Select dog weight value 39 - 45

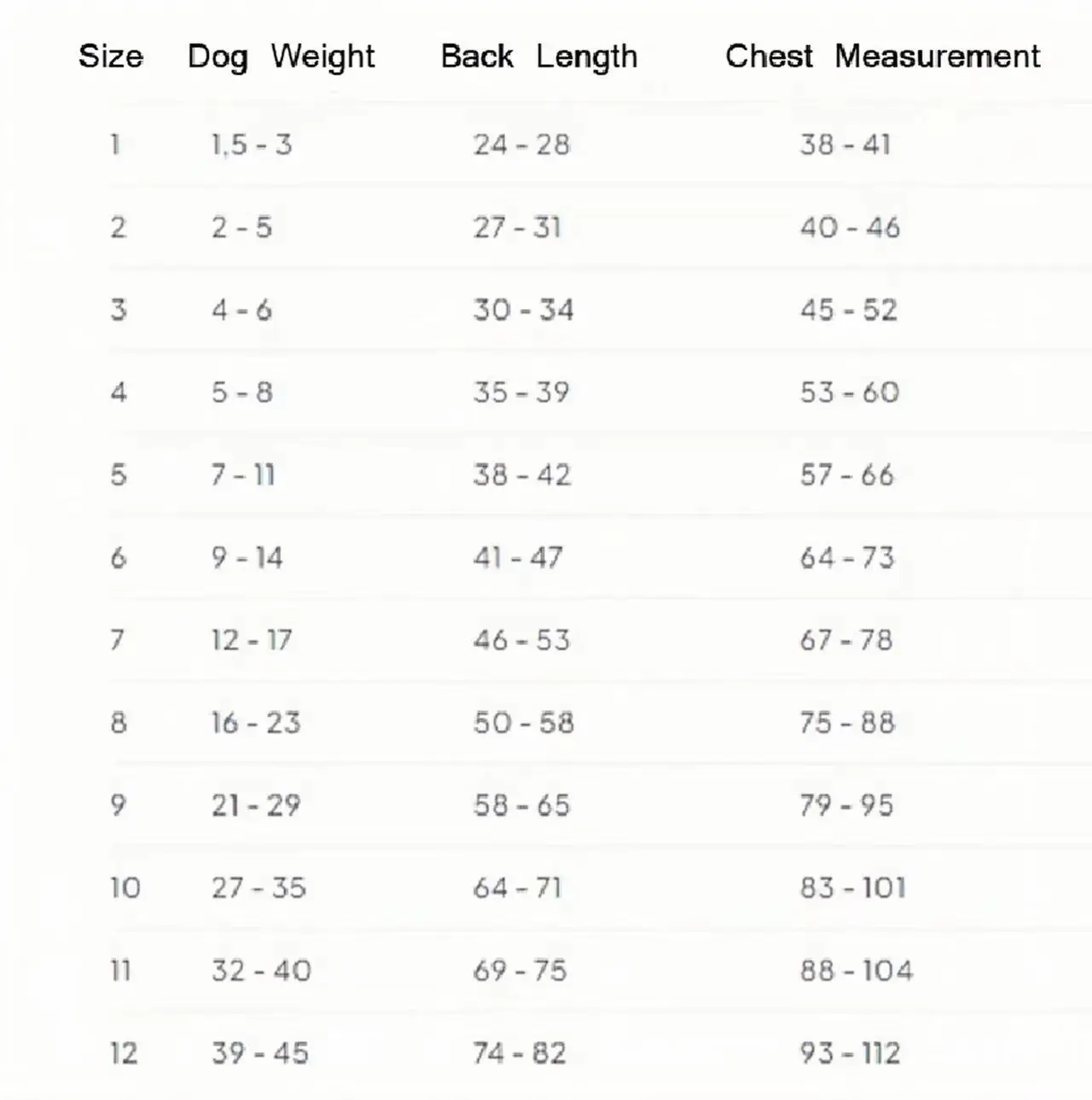point(260,1053)
